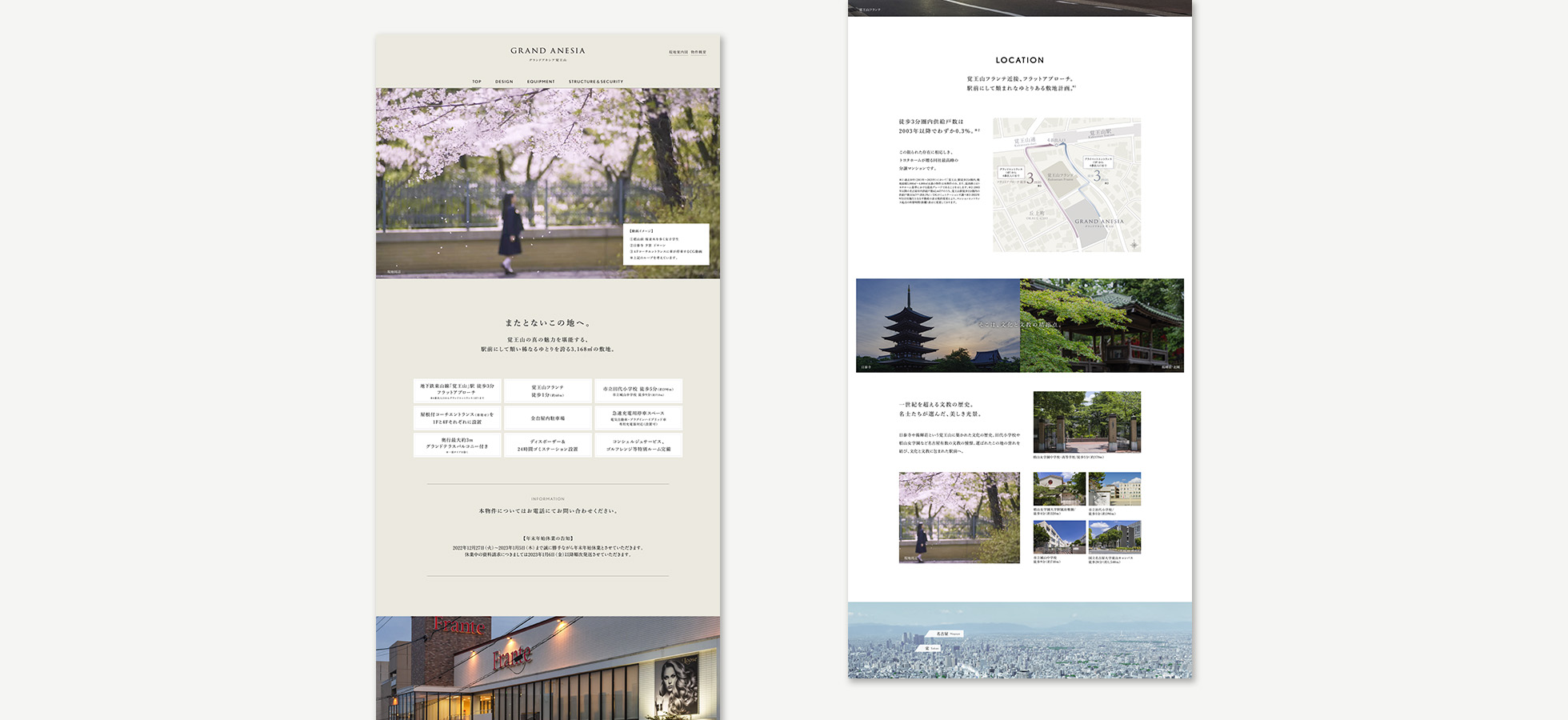1568x720 pixels.
Task: Click the 屋根付コーチエントランス feature card
Action: click(x=458, y=418)
